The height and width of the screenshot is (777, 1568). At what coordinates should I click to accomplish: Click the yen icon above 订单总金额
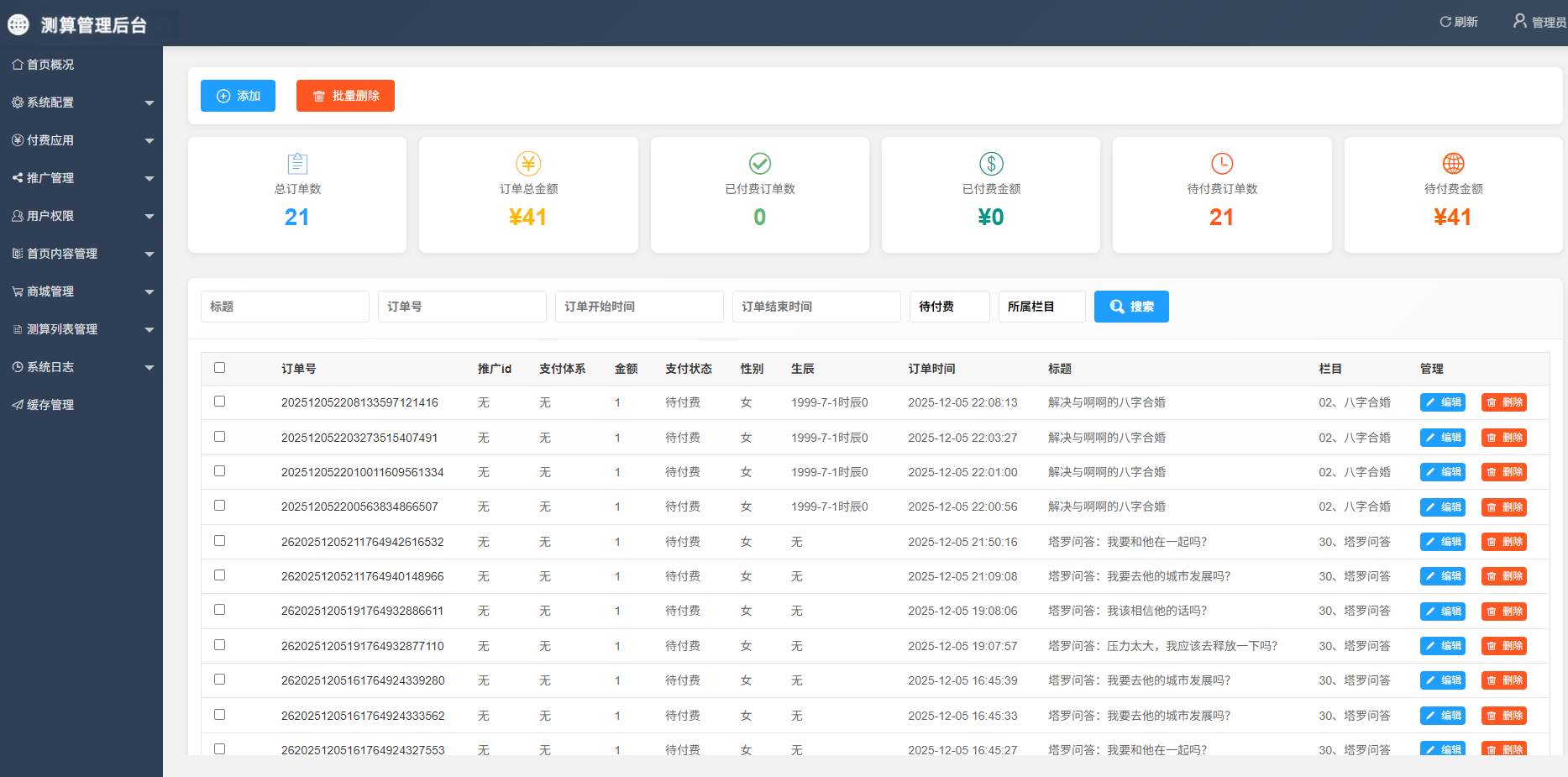pos(528,163)
